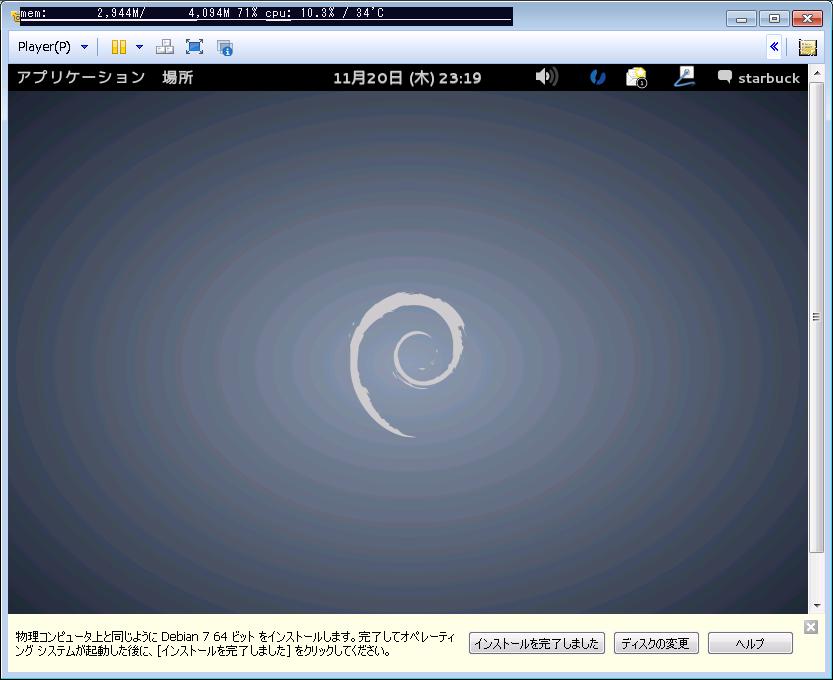Click the ディスクの変更 button
The image size is (833, 680).
click(656, 643)
